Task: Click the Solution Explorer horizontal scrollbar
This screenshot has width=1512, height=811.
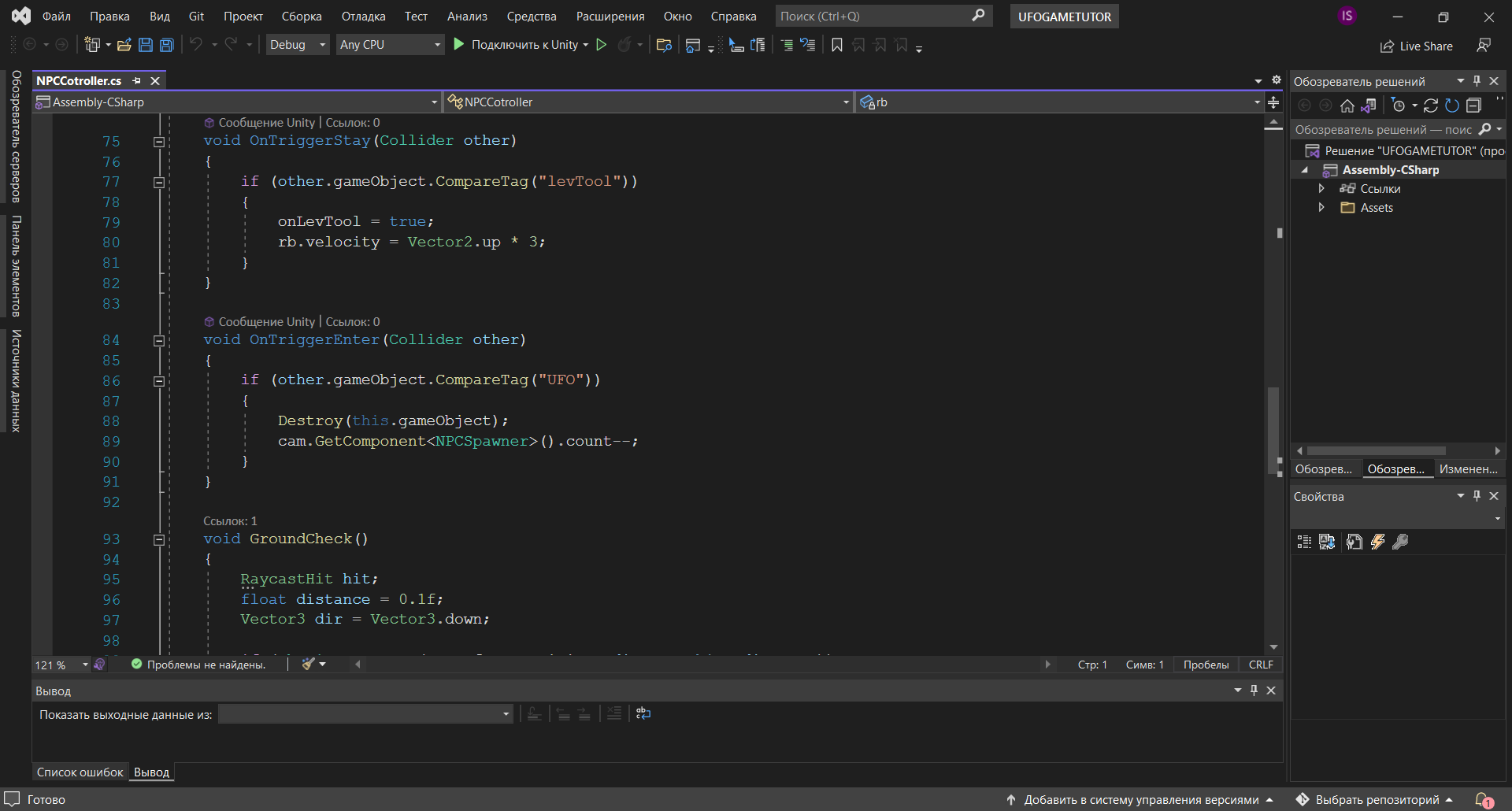Action: (x=1376, y=451)
